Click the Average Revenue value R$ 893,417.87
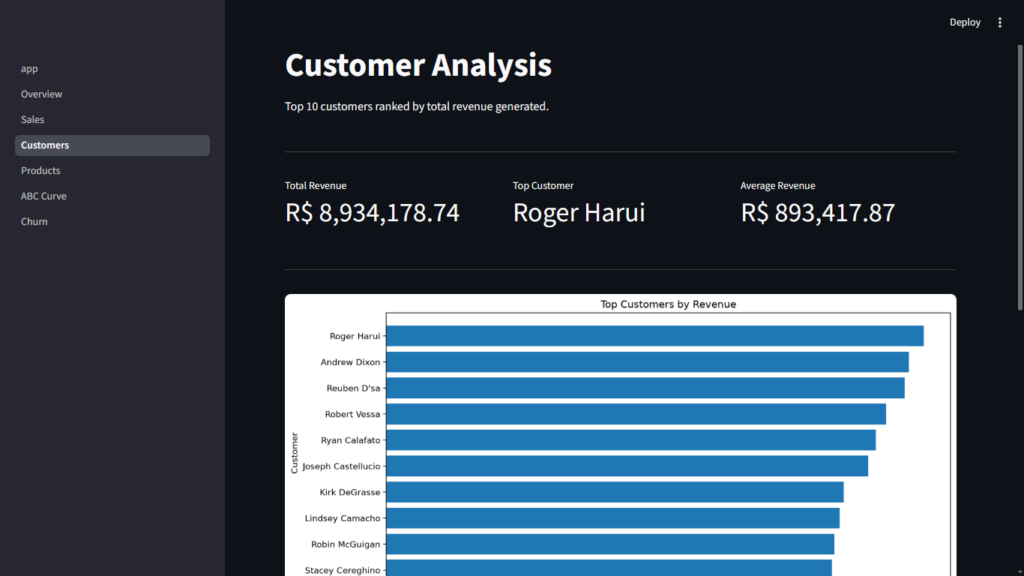Viewport: 1024px width, 576px height. point(818,213)
